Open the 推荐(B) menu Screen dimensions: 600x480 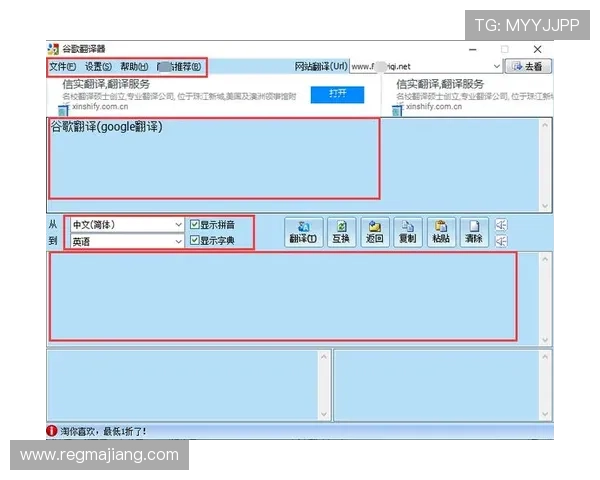coord(179,67)
